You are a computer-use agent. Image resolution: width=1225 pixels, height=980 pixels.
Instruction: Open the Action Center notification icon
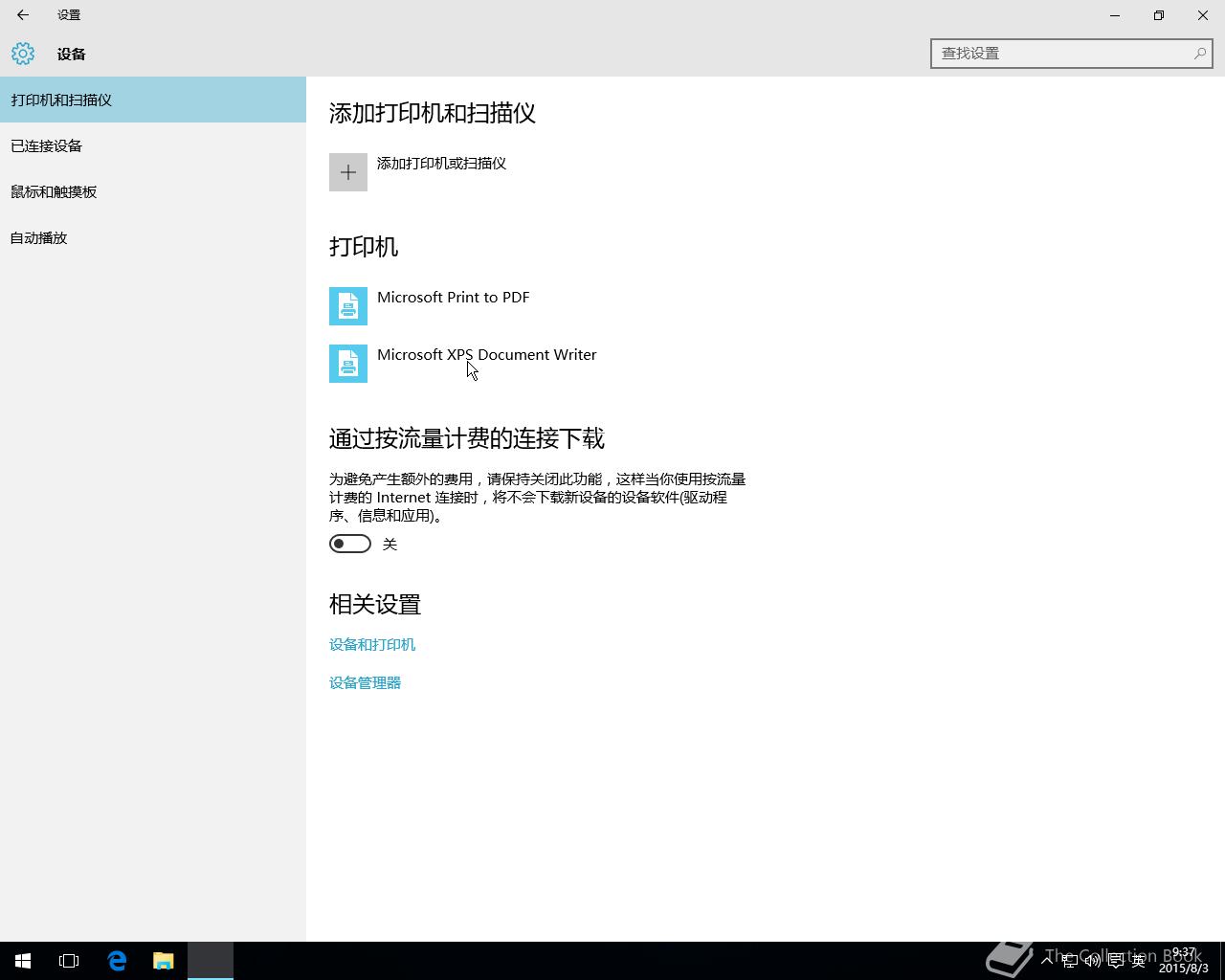pos(1115,961)
